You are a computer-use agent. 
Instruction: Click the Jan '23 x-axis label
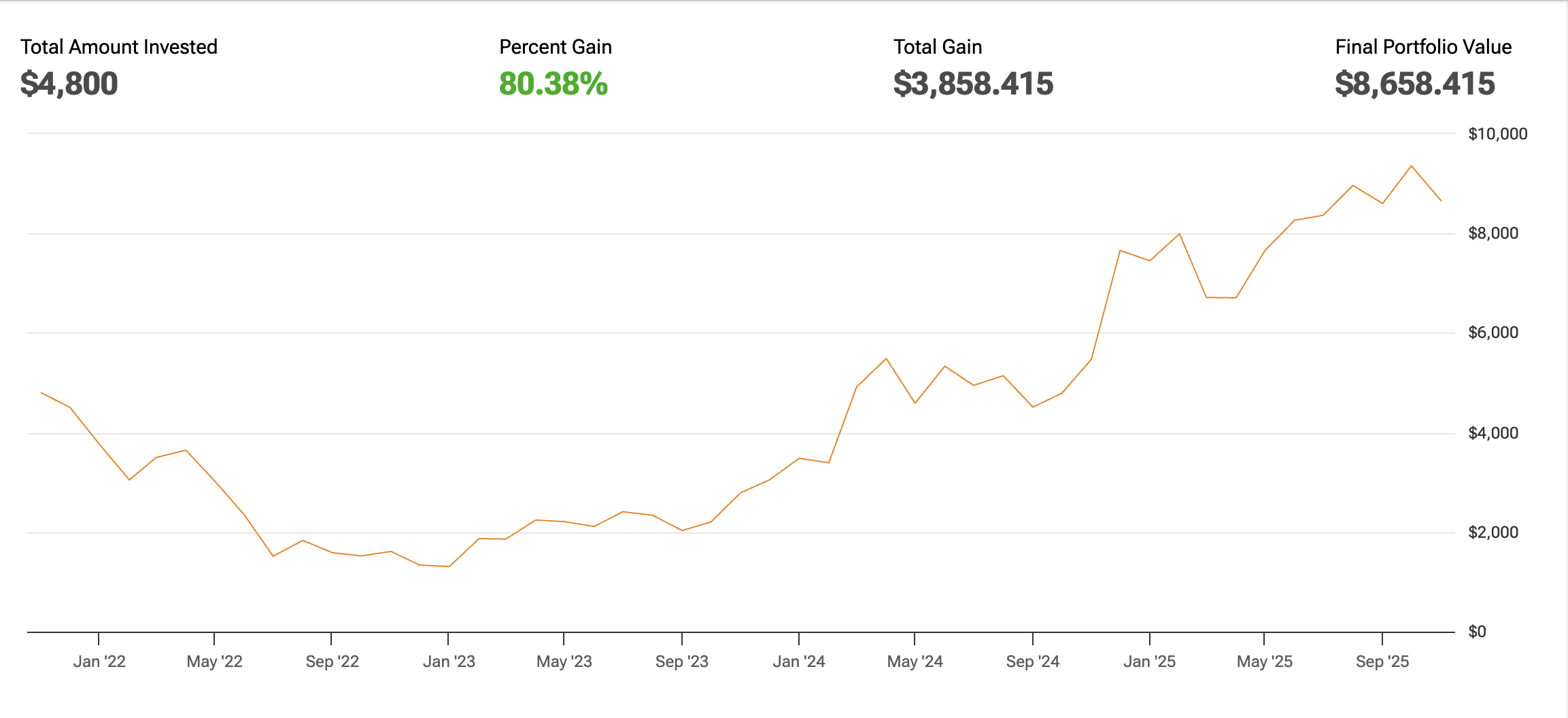click(x=449, y=662)
